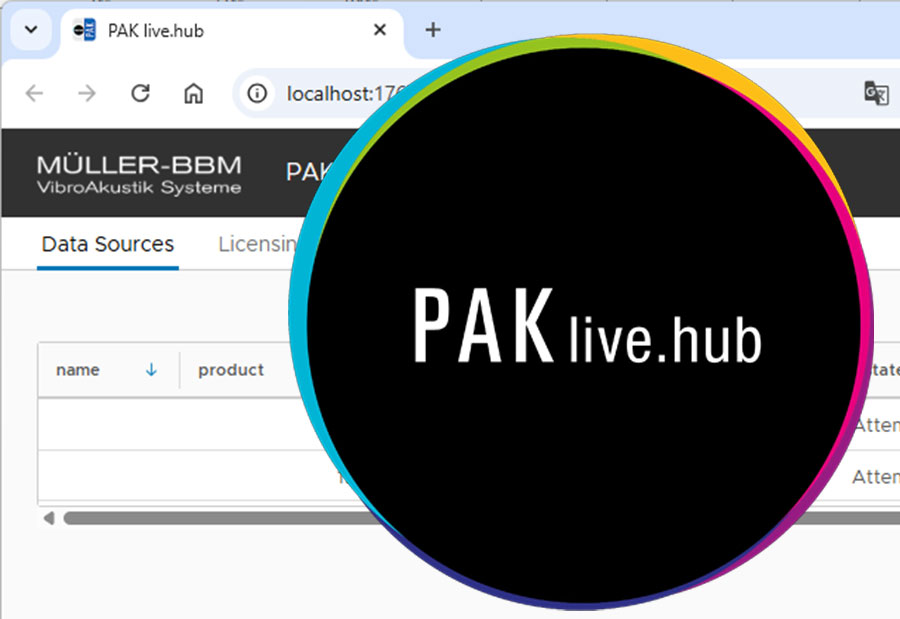
Task: Click the product column header
Action: (231, 370)
